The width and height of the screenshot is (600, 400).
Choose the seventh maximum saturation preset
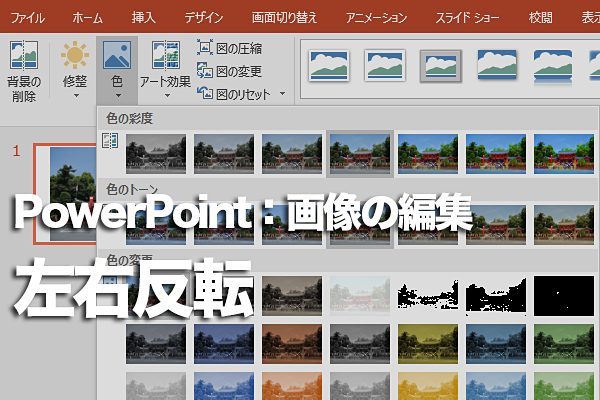coord(564,154)
